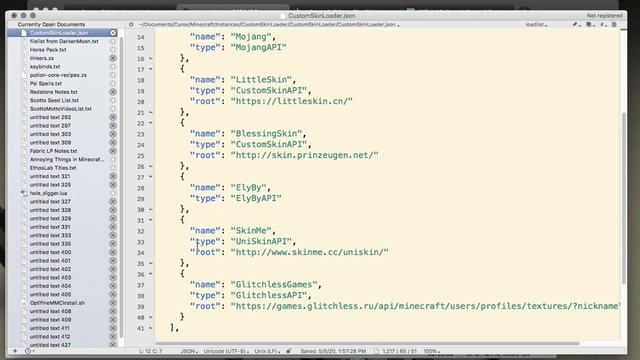The image size is (640, 360).
Task: Select Annoying Things in Minecraft document
Action: point(67,160)
